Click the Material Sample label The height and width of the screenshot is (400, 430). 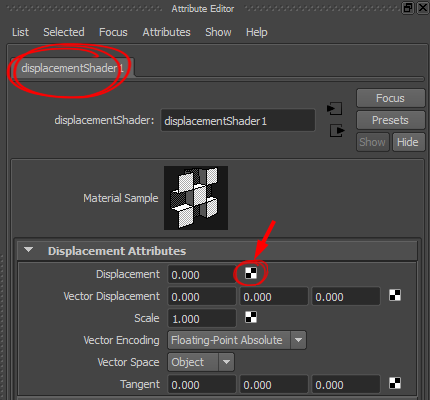pyautogui.click(x=121, y=198)
